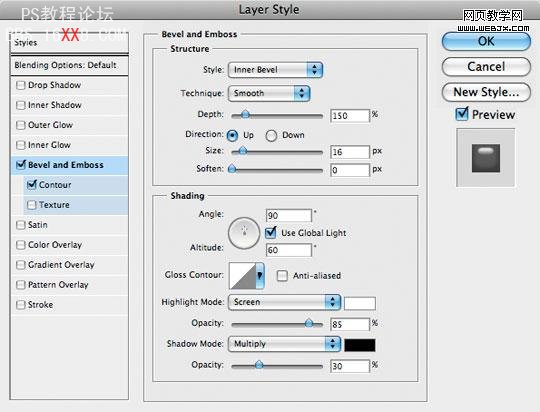Open the Technique dropdown showing Smooth
Screen dimensions: 540x412
(x=269, y=93)
